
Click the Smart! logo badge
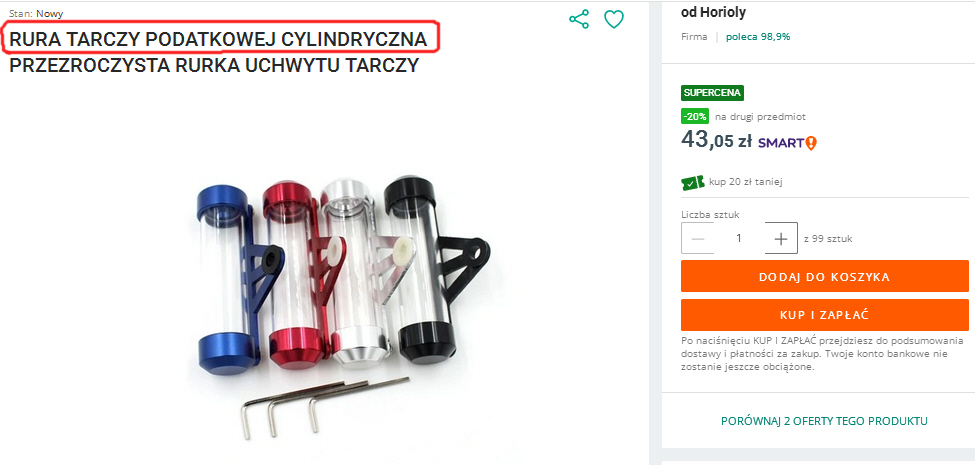coord(787,143)
